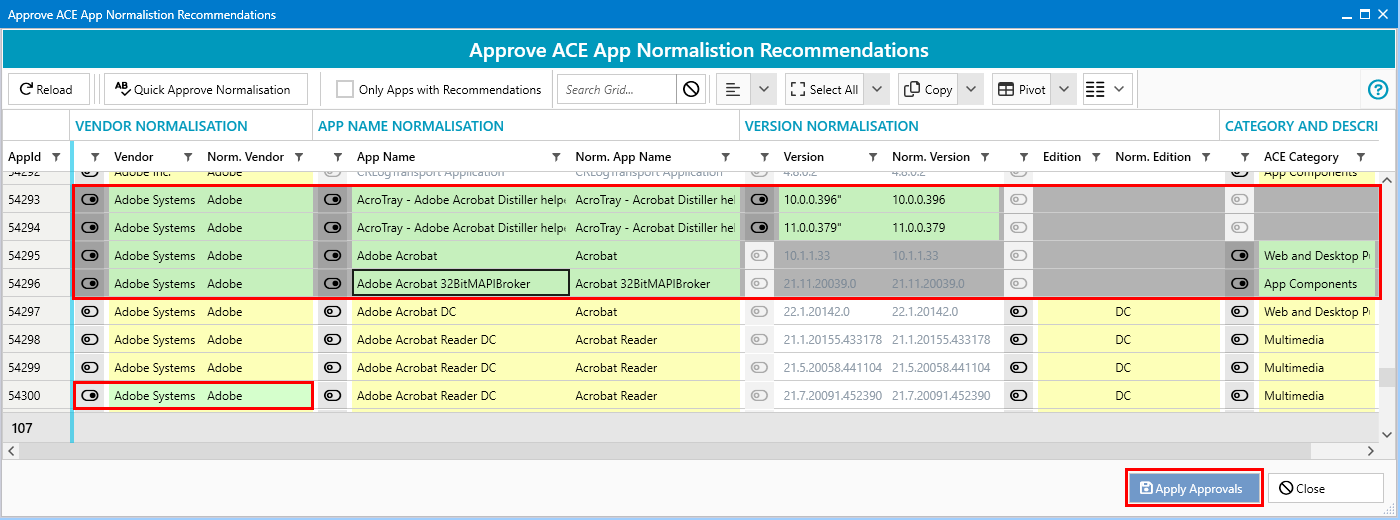The height and width of the screenshot is (520, 1400).
Task: Click the Apply Approvals button
Action: (x=1194, y=488)
